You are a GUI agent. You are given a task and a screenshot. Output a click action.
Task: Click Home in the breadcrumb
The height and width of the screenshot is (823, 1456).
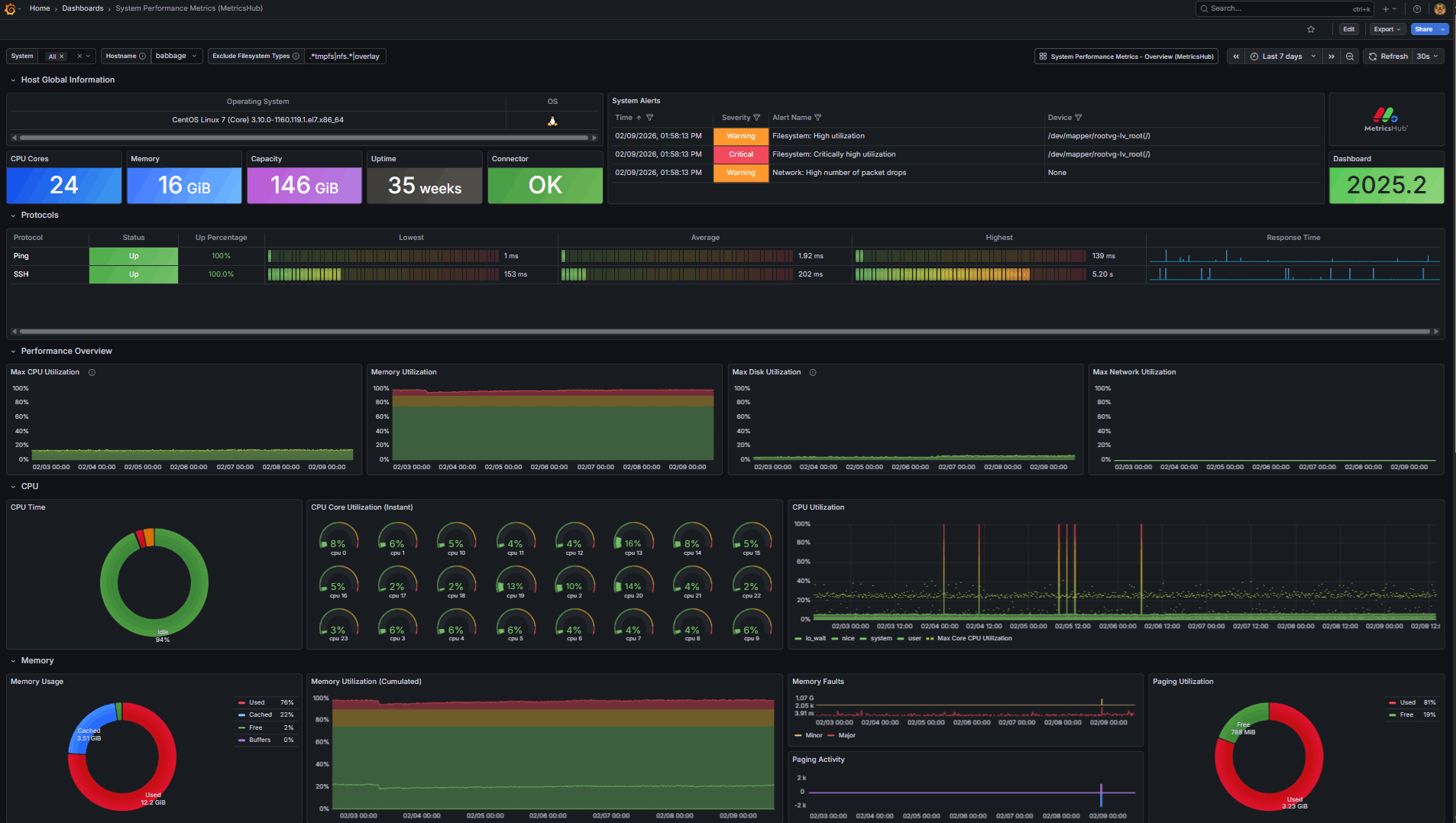pyautogui.click(x=39, y=8)
